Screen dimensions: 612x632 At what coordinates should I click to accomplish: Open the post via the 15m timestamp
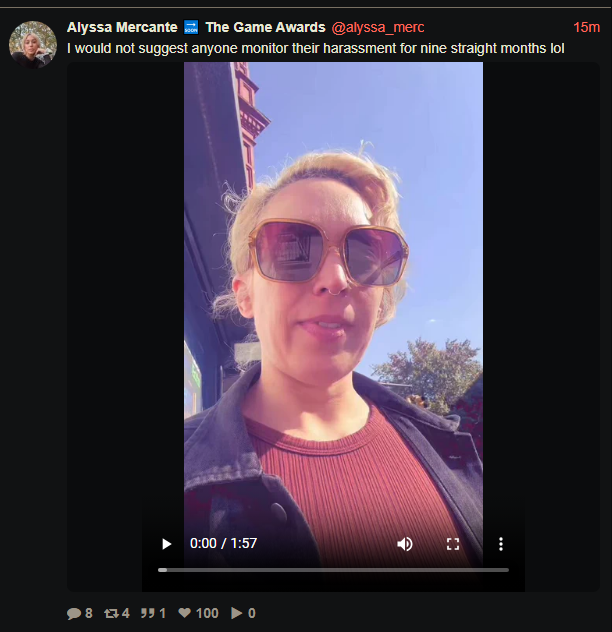[x=587, y=27]
